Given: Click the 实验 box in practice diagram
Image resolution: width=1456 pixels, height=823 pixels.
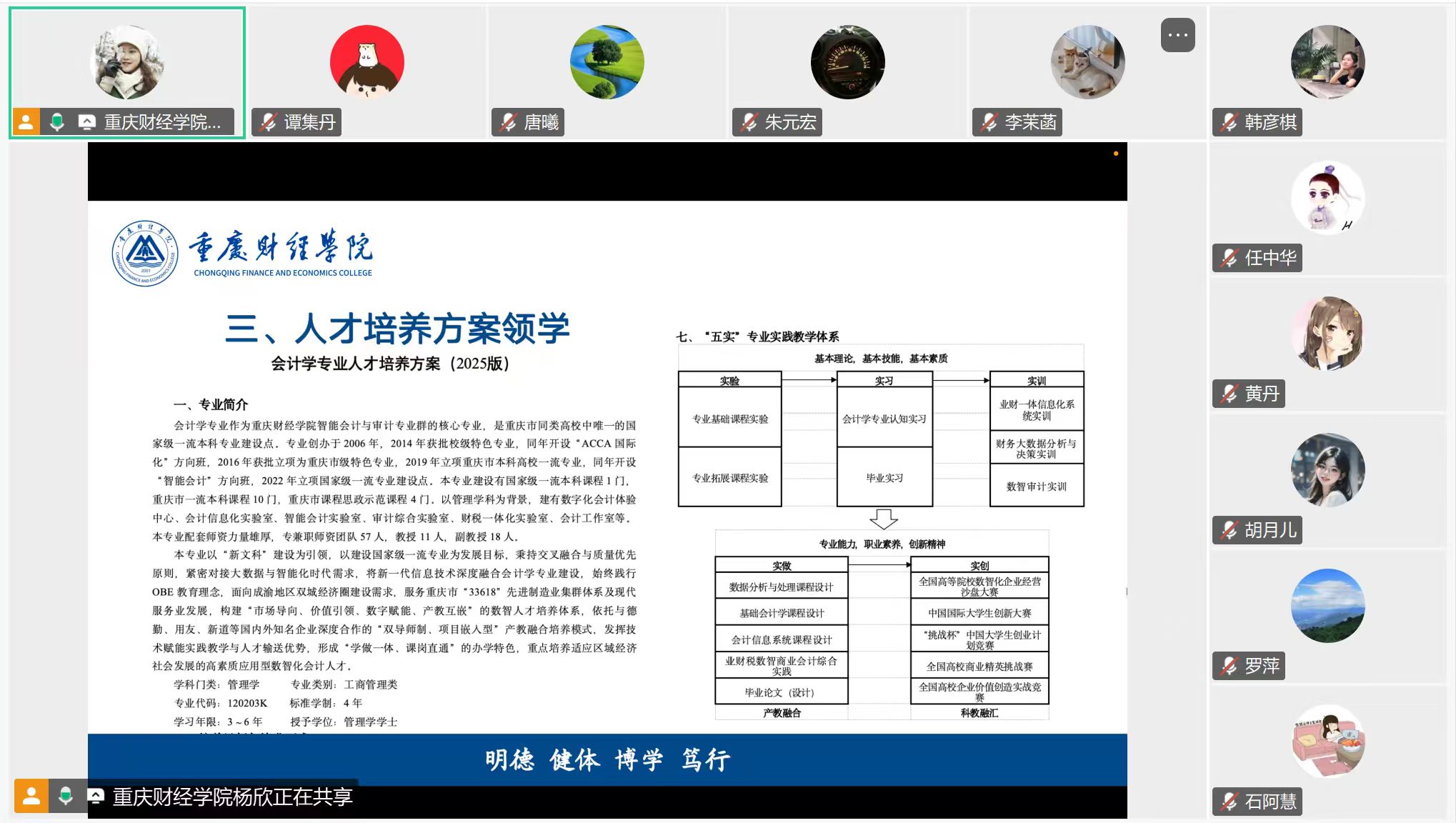Looking at the screenshot, I should pos(729,380).
